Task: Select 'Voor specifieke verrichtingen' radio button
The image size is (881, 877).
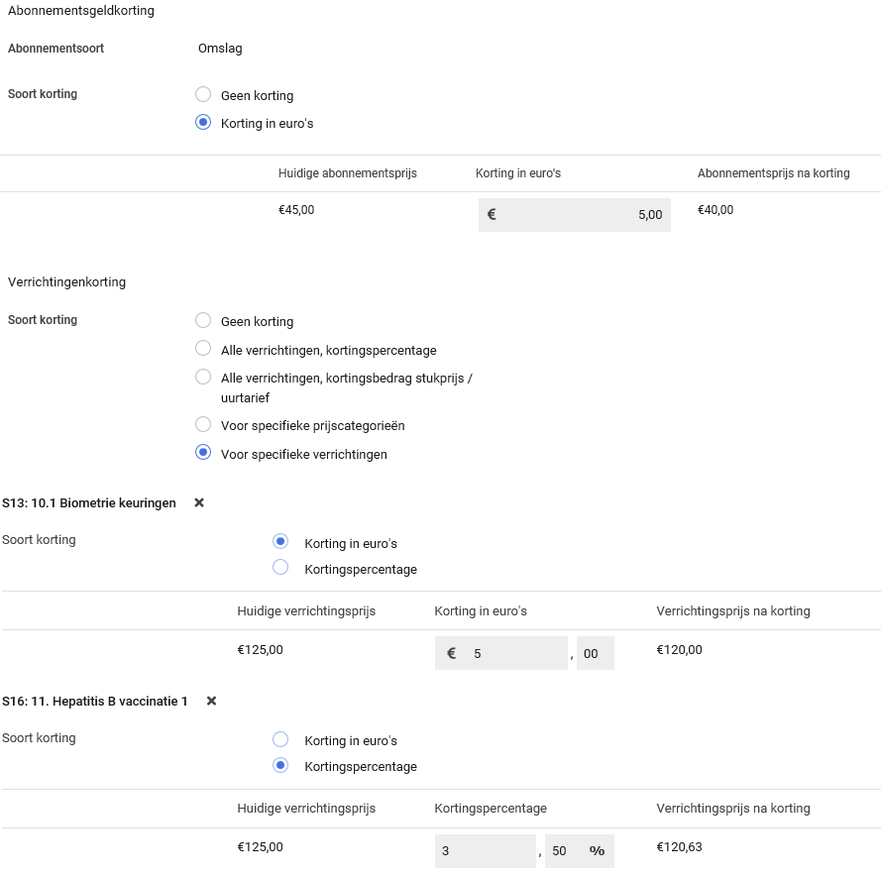Action: coord(203,453)
